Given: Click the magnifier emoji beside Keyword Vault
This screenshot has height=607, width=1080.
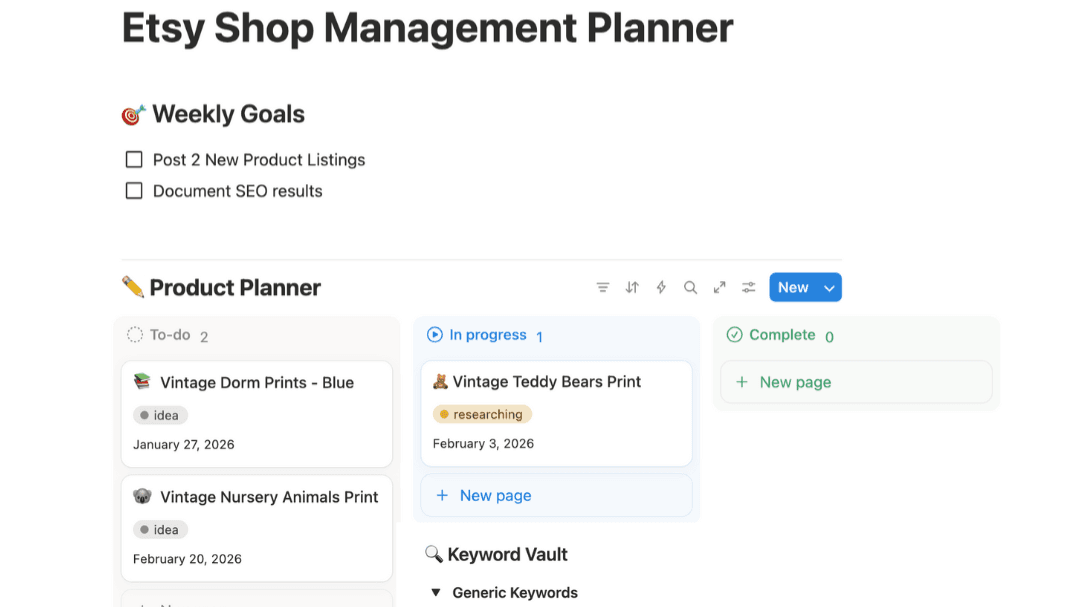Looking at the screenshot, I should tap(433, 554).
